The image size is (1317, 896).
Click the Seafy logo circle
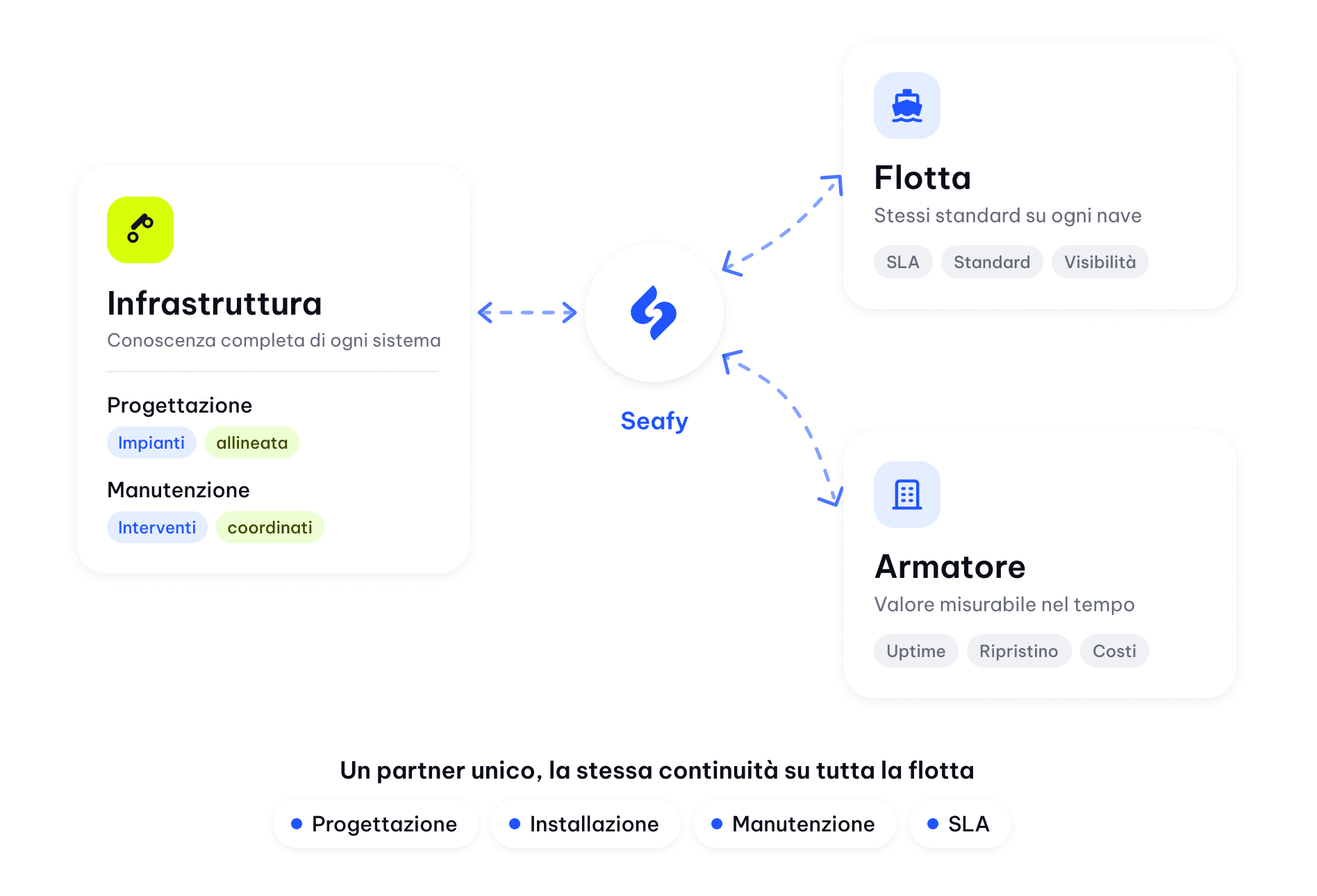(x=654, y=313)
